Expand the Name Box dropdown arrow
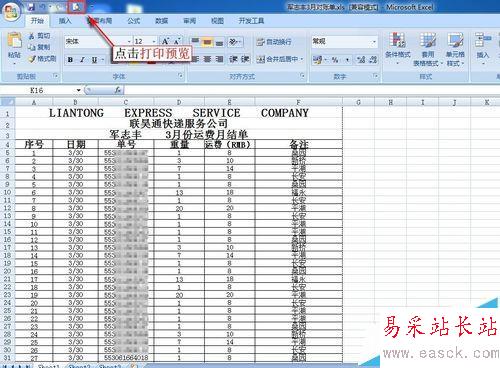Image resolution: width=500 pixels, height=368 pixels. (x=78, y=90)
